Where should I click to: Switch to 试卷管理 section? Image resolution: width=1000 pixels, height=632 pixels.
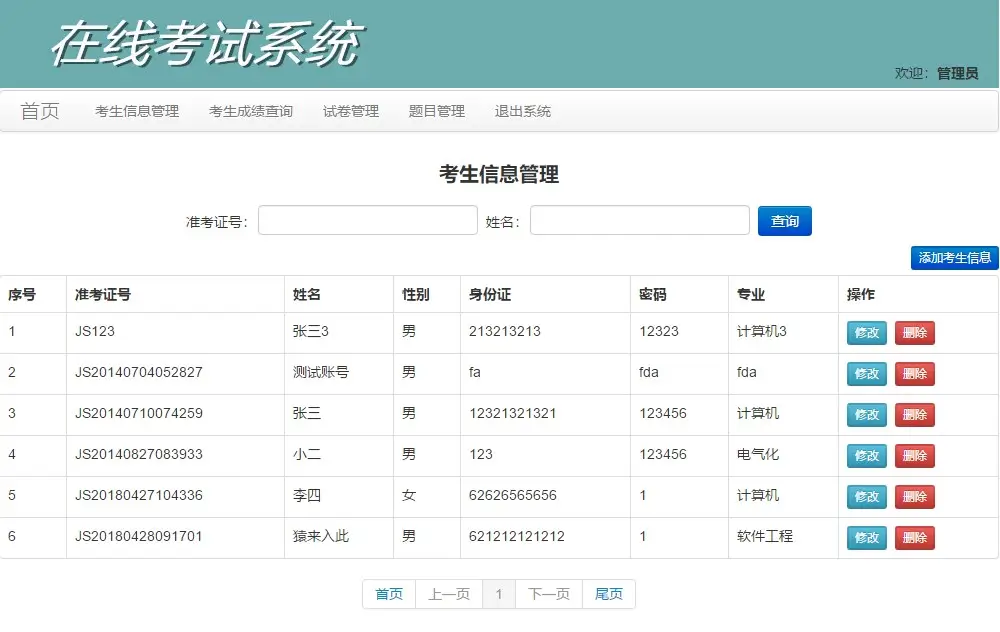pyautogui.click(x=350, y=111)
